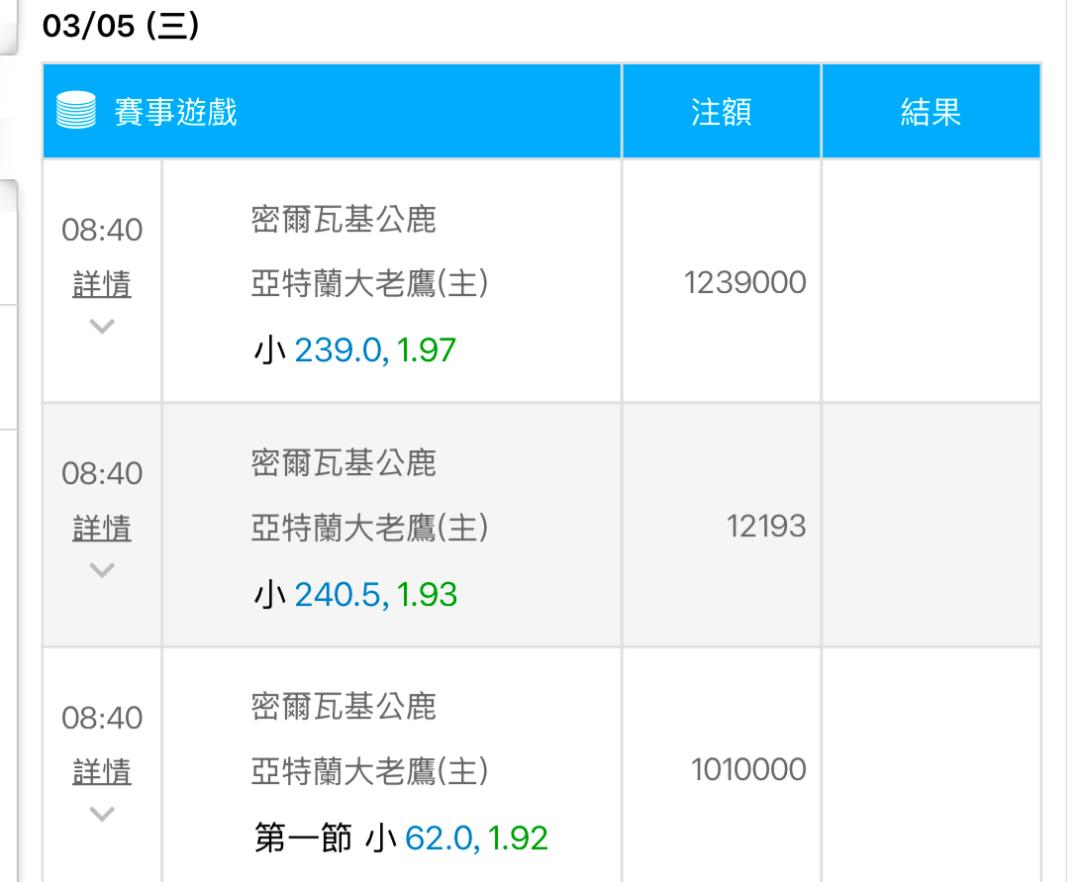Viewport: 1080px width, 882px height.
Task: Click bet amount 1239000
Action: (745, 282)
